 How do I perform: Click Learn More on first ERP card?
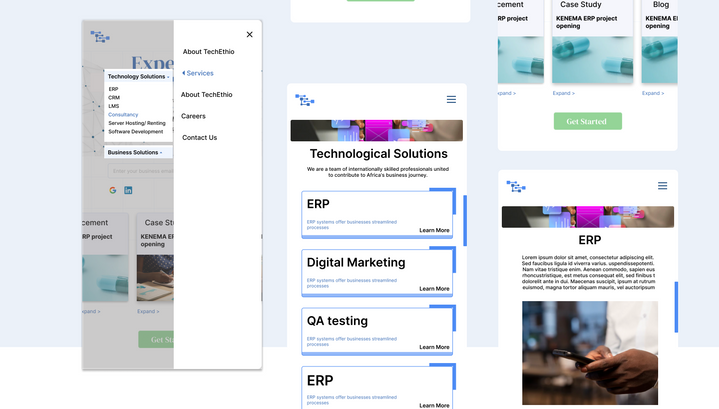pos(434,230)
